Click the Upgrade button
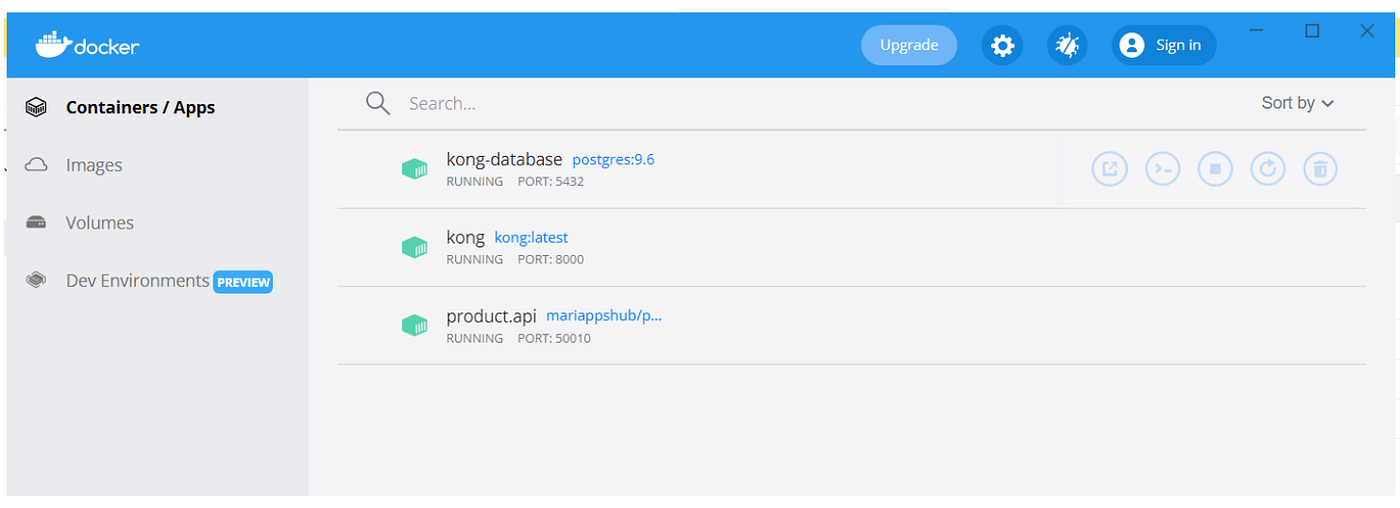The image size is (1400, 508). click(x=908, y=45)
